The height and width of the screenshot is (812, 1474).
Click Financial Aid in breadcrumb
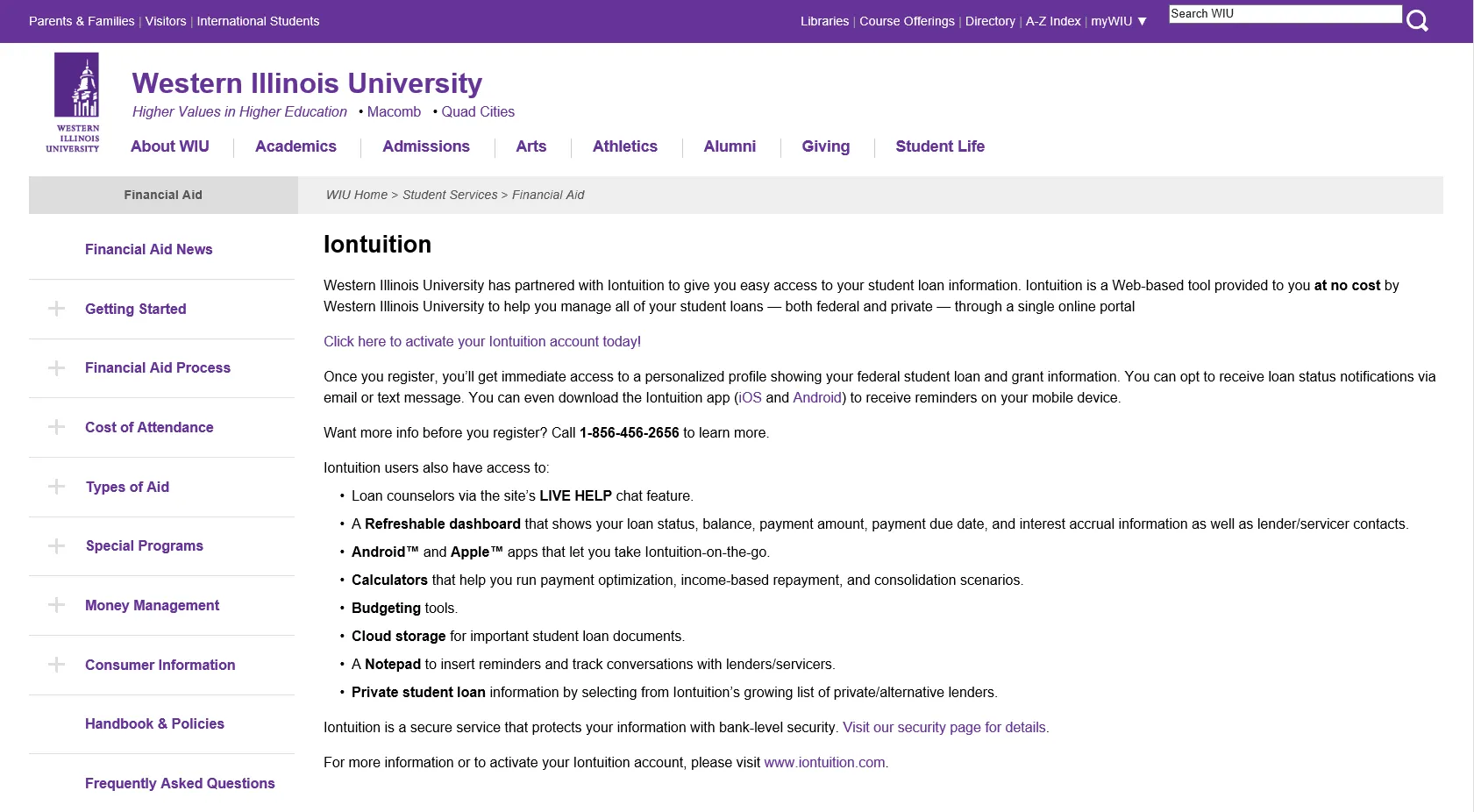point(548,195)
